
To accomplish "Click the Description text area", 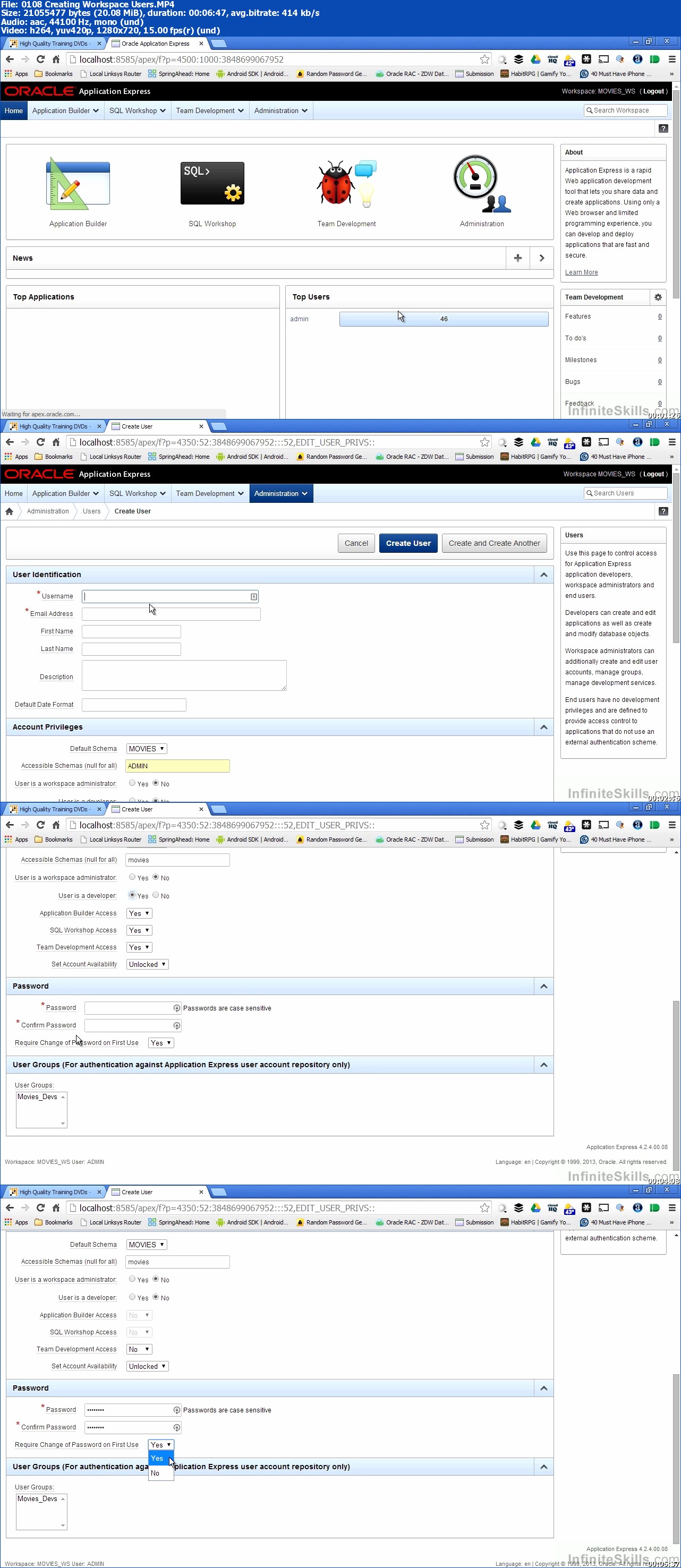I will point(184,675).
